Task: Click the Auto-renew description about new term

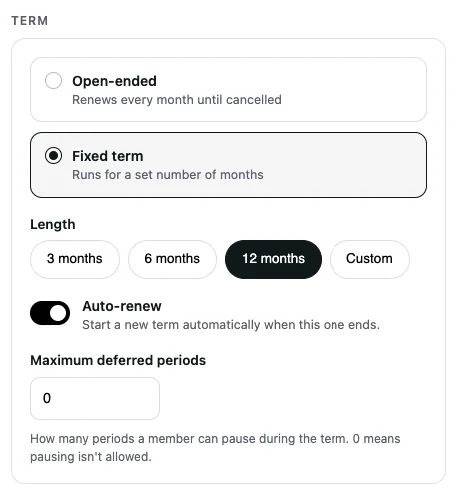Action: [x=231, y=325]
